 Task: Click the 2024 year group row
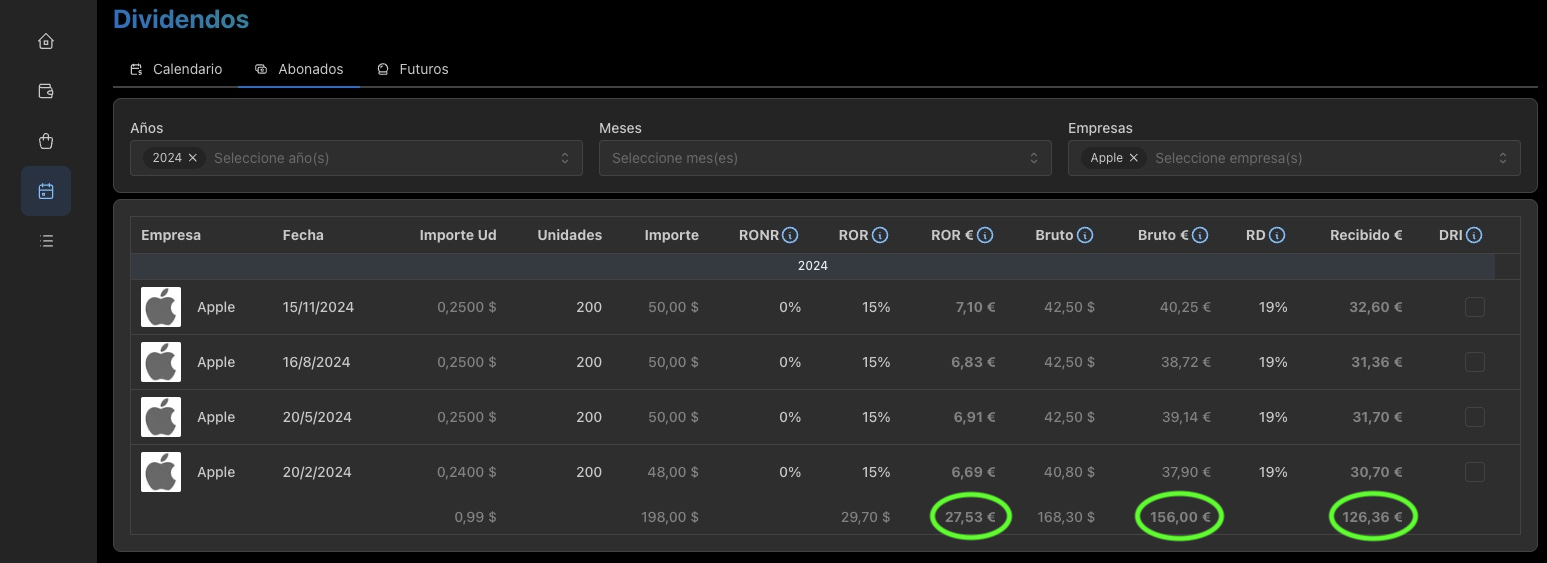click(x=812, y=266)
